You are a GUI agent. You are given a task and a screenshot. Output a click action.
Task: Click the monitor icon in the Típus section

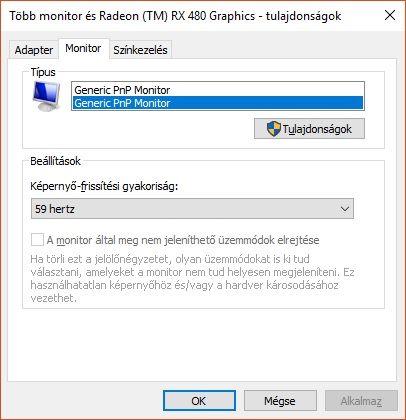46,96
